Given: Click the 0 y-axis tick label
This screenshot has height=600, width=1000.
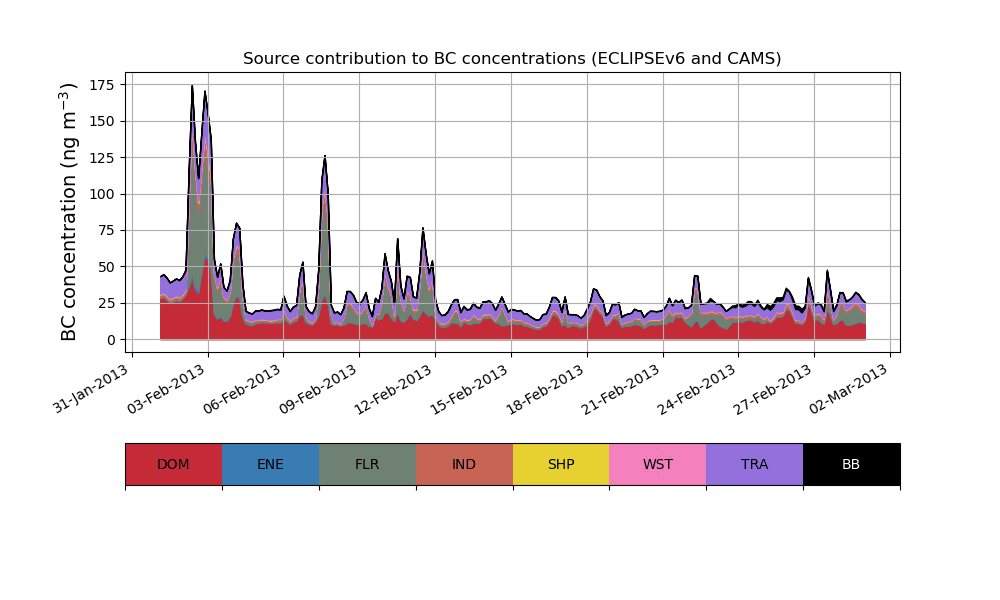Looking at the screenshot, I should coord(113,340).
